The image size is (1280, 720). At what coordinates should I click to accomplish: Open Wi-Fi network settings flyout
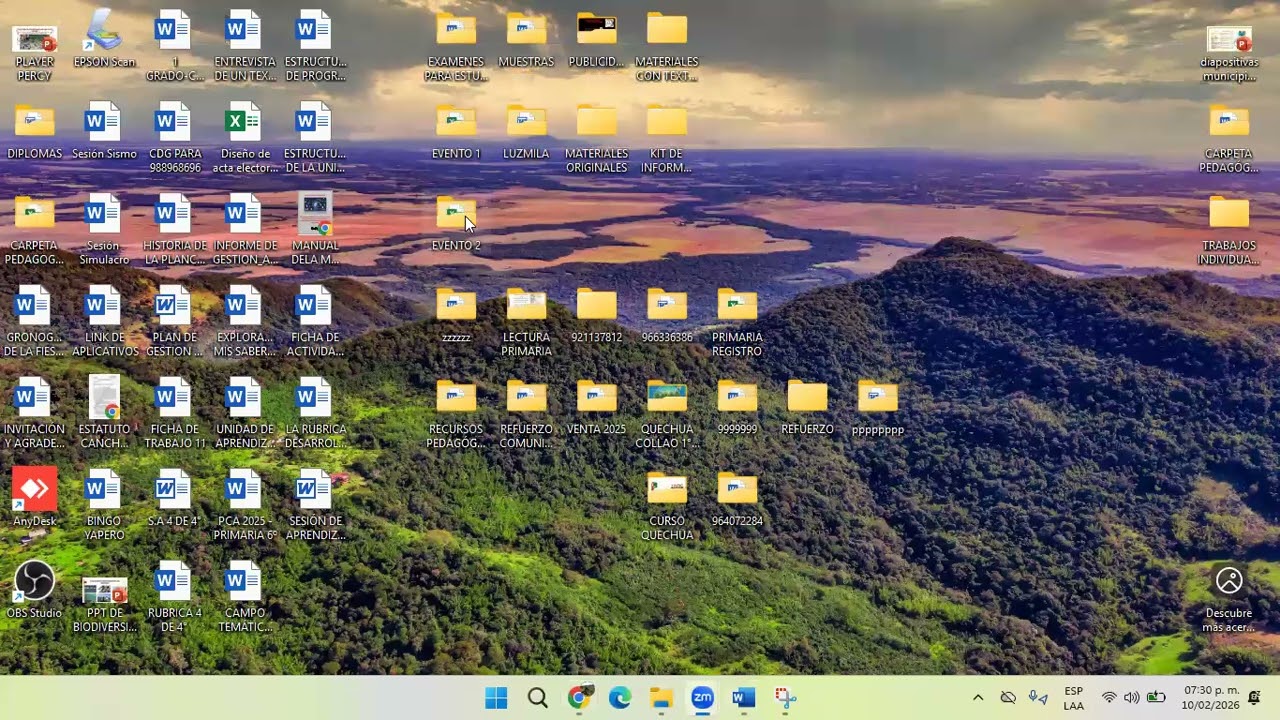1109,698
